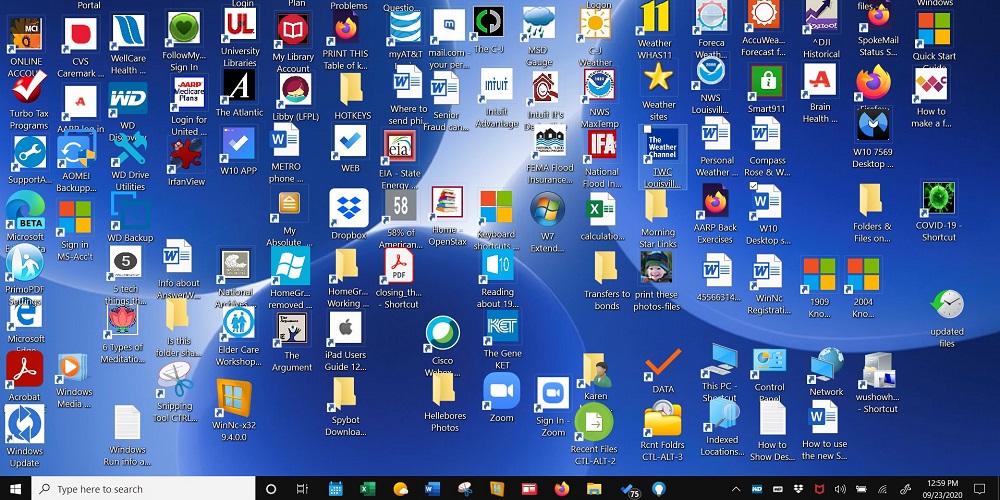Open the COVID-19 Shortcut icon
Screen dimensions: 1000x500
click(x=938, y=198)
